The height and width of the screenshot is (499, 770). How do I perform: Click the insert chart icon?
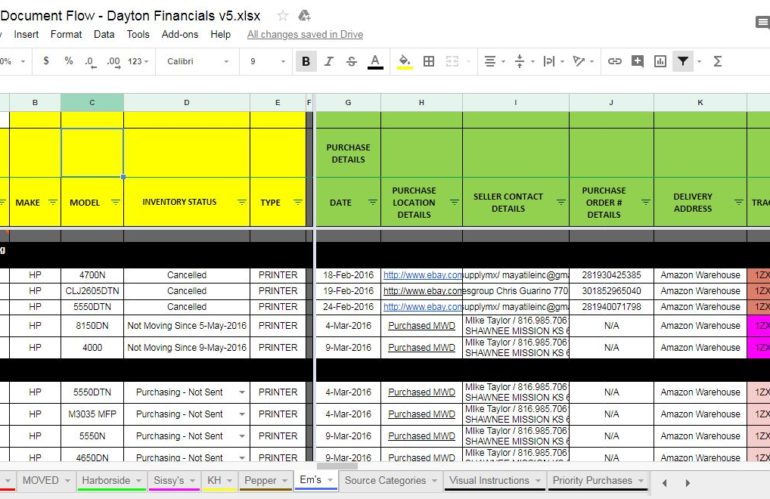(660, 61)
